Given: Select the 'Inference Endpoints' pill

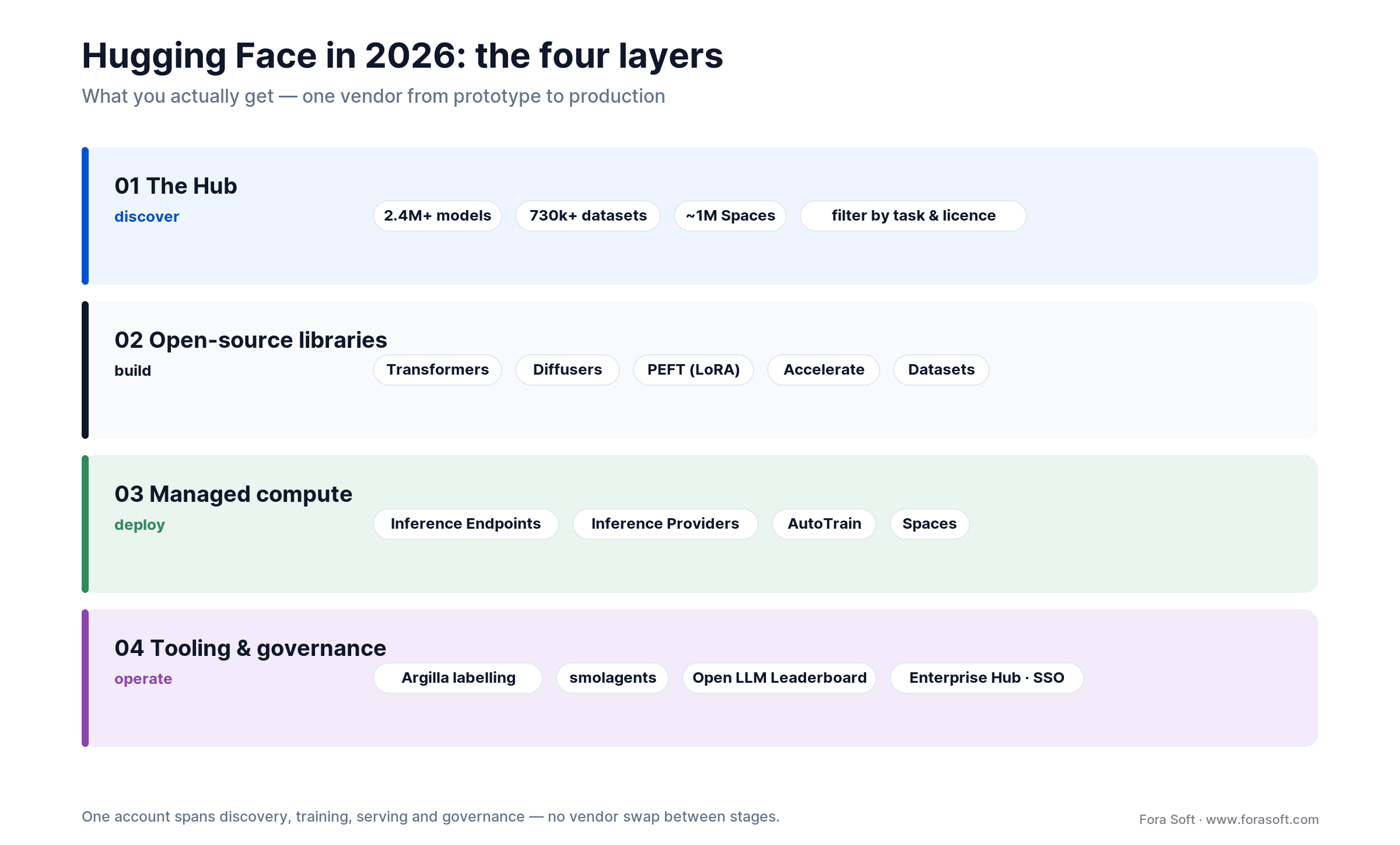Looking at the screenshot, I should [x=466, y=524].
